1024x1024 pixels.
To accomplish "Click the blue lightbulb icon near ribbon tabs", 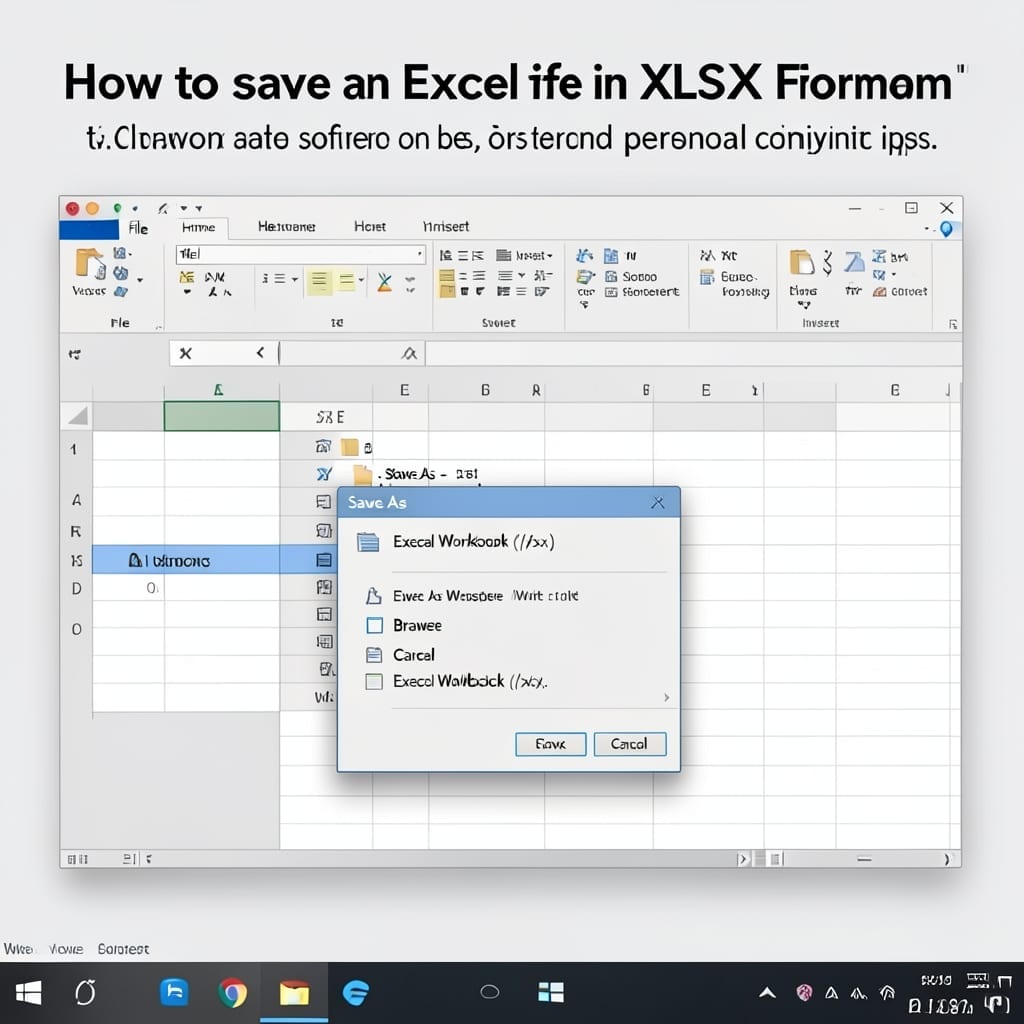I will click(x=946, y=229).
